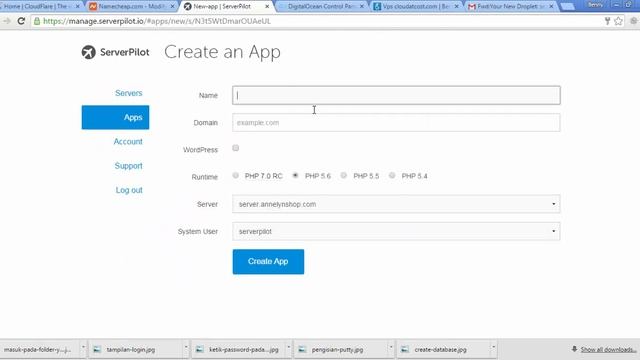Close the Gmail Find Your New Droplet tab

point(551,7)
